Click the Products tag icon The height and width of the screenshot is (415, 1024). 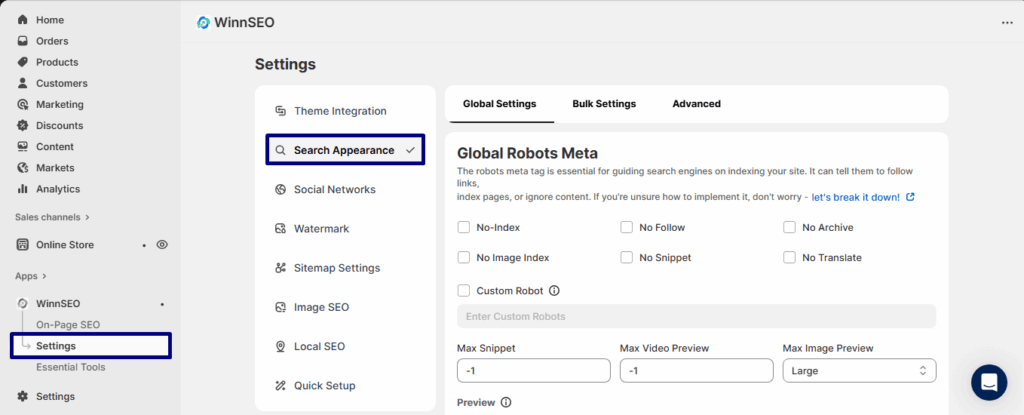[x=23, y=62]
